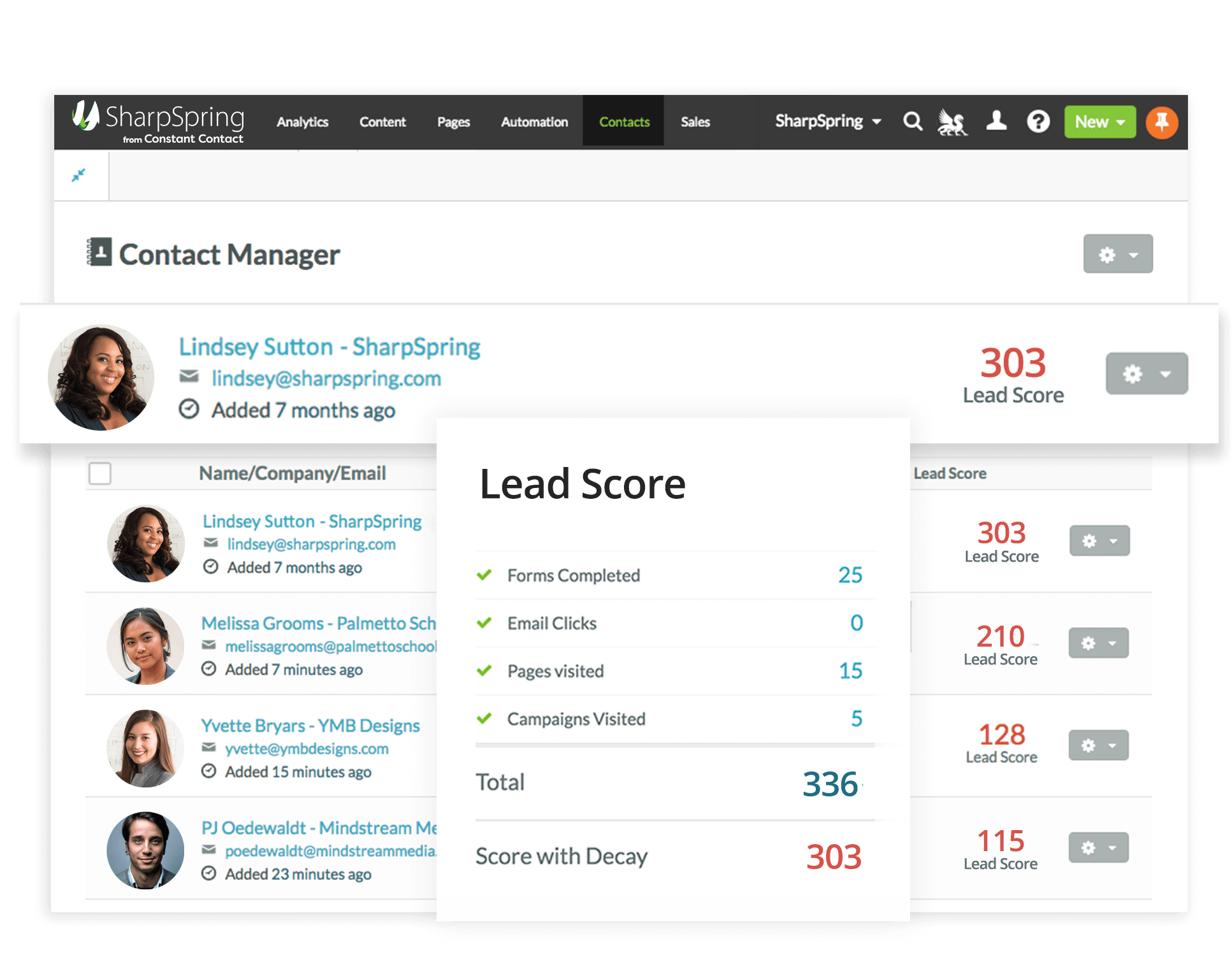Toggle the checkmark beside Forms Completed
This screenshot has width=1232, height=969.
click(484, 574)
